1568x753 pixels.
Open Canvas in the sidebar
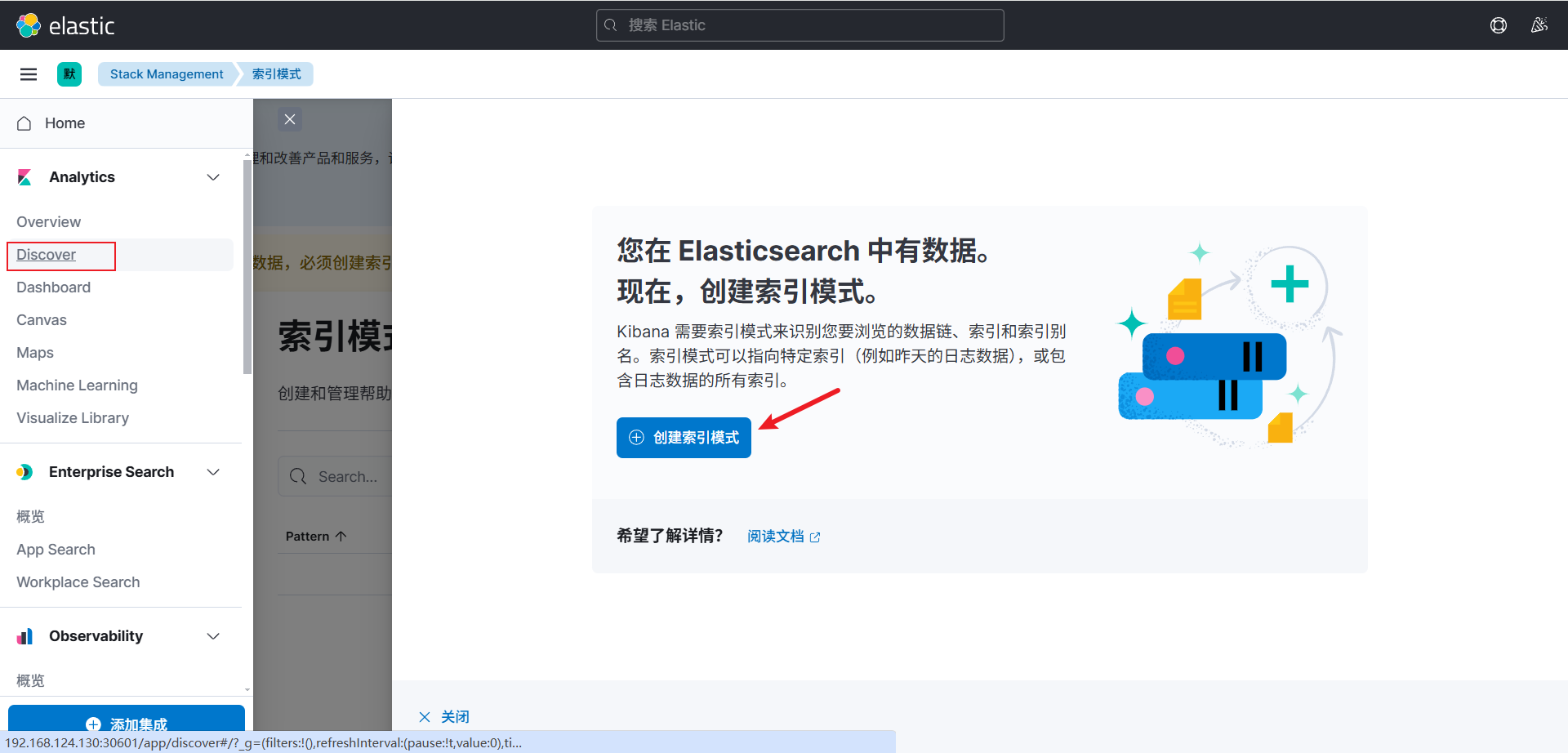pyautogui.click(x=42, y=320)
